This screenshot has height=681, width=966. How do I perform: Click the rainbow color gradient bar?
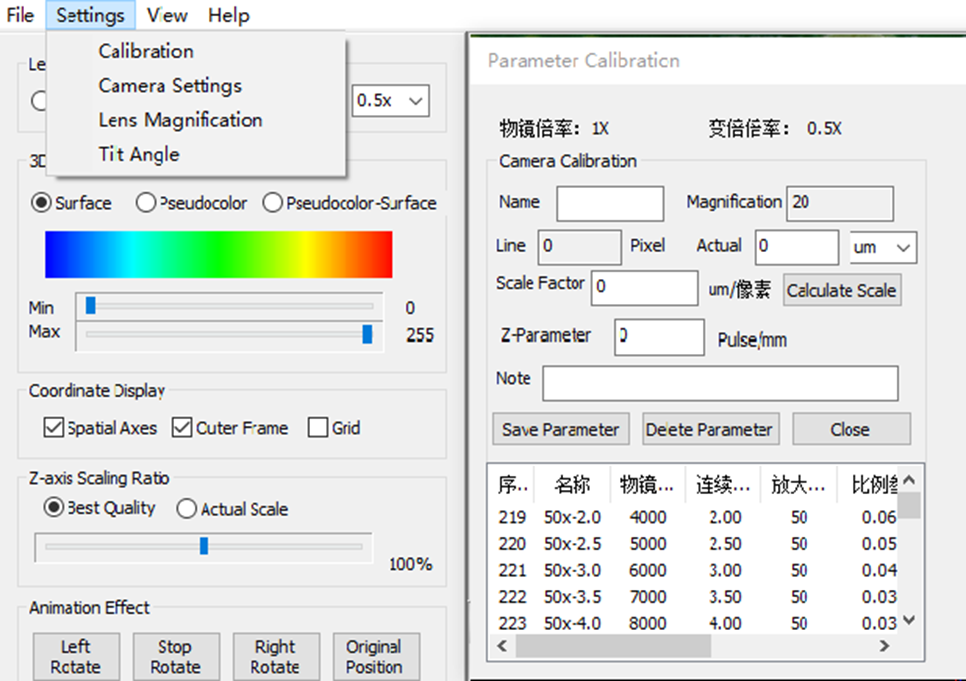[x=219, y=255]
